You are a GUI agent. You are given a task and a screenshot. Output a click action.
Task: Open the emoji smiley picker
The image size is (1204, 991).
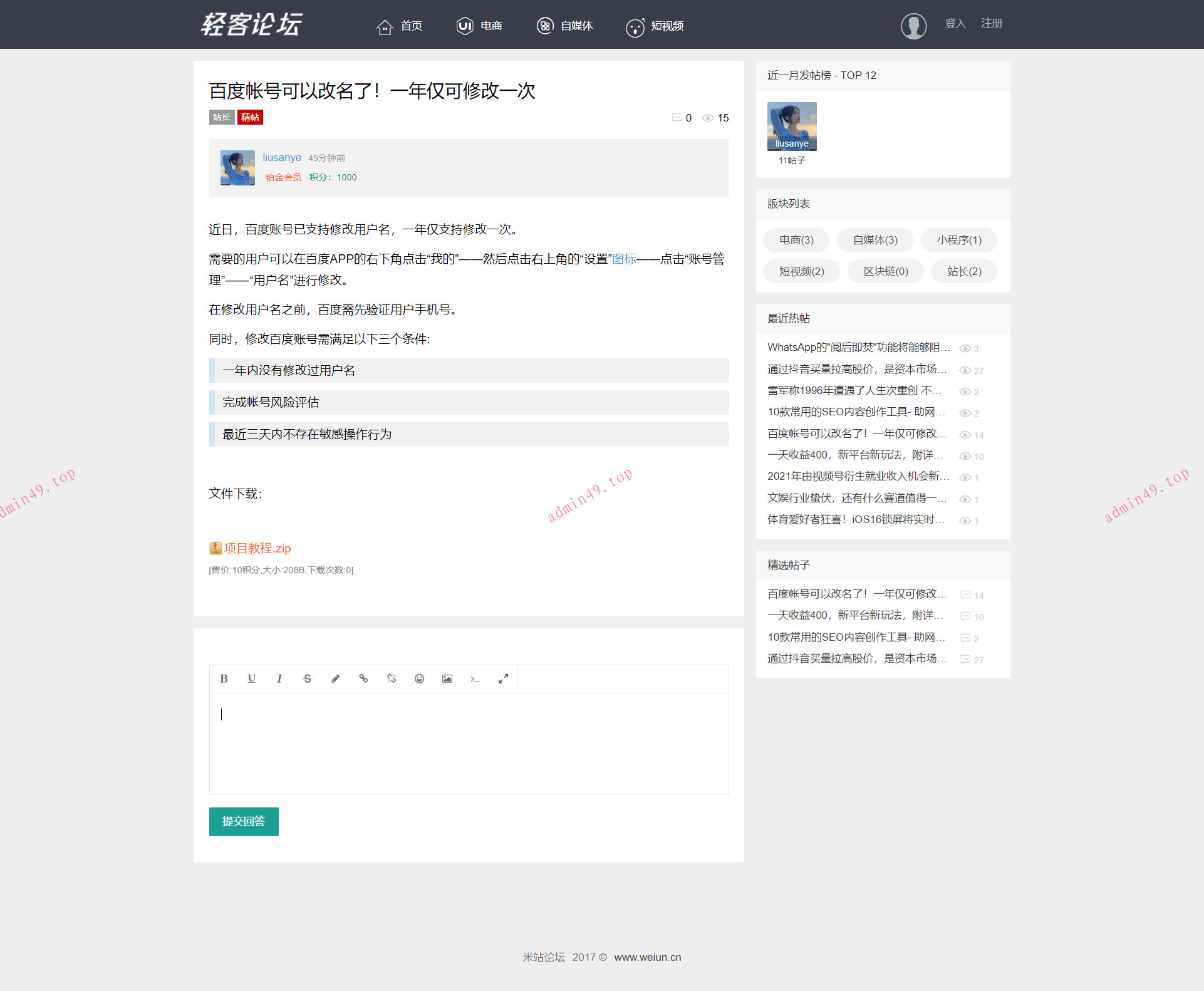(419, 678)
